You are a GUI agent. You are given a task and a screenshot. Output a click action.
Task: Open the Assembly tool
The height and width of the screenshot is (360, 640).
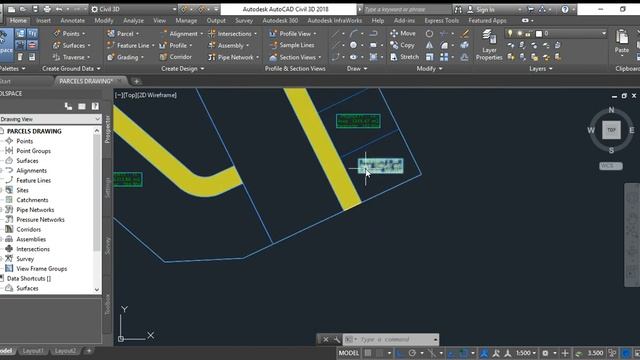(x=229, y=45)
